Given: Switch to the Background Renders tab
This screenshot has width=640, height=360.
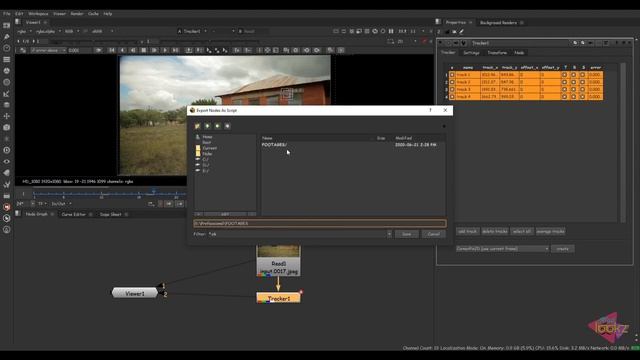Looking at the screenshot, I should [x=498, y=22].
